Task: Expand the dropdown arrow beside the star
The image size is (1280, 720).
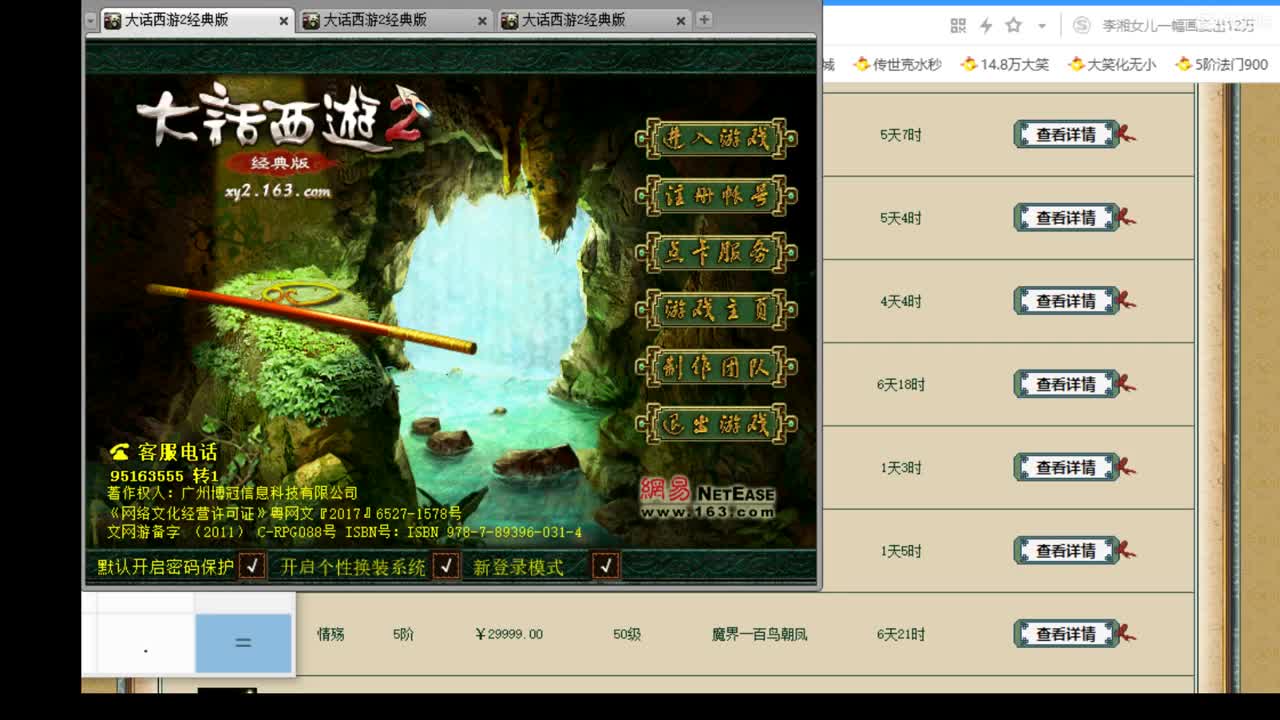Action: pyautogui.click(x=1041, y=26)
